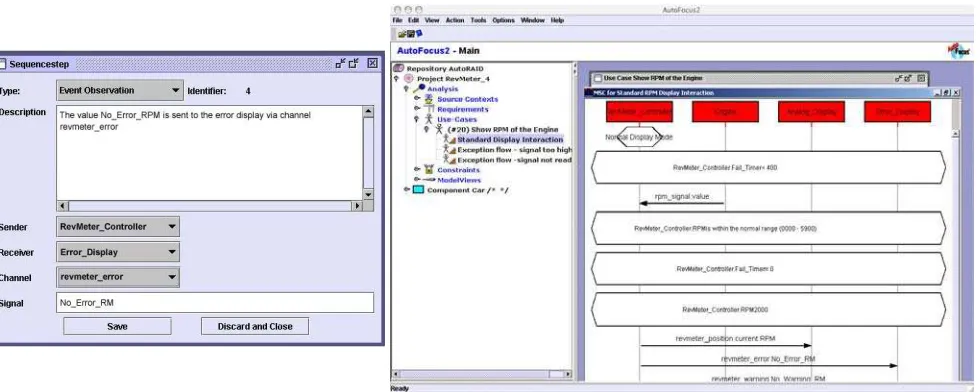980x392 pixels.
Task: Select Standard Display Interaction in tree
Action: (510, 139)
